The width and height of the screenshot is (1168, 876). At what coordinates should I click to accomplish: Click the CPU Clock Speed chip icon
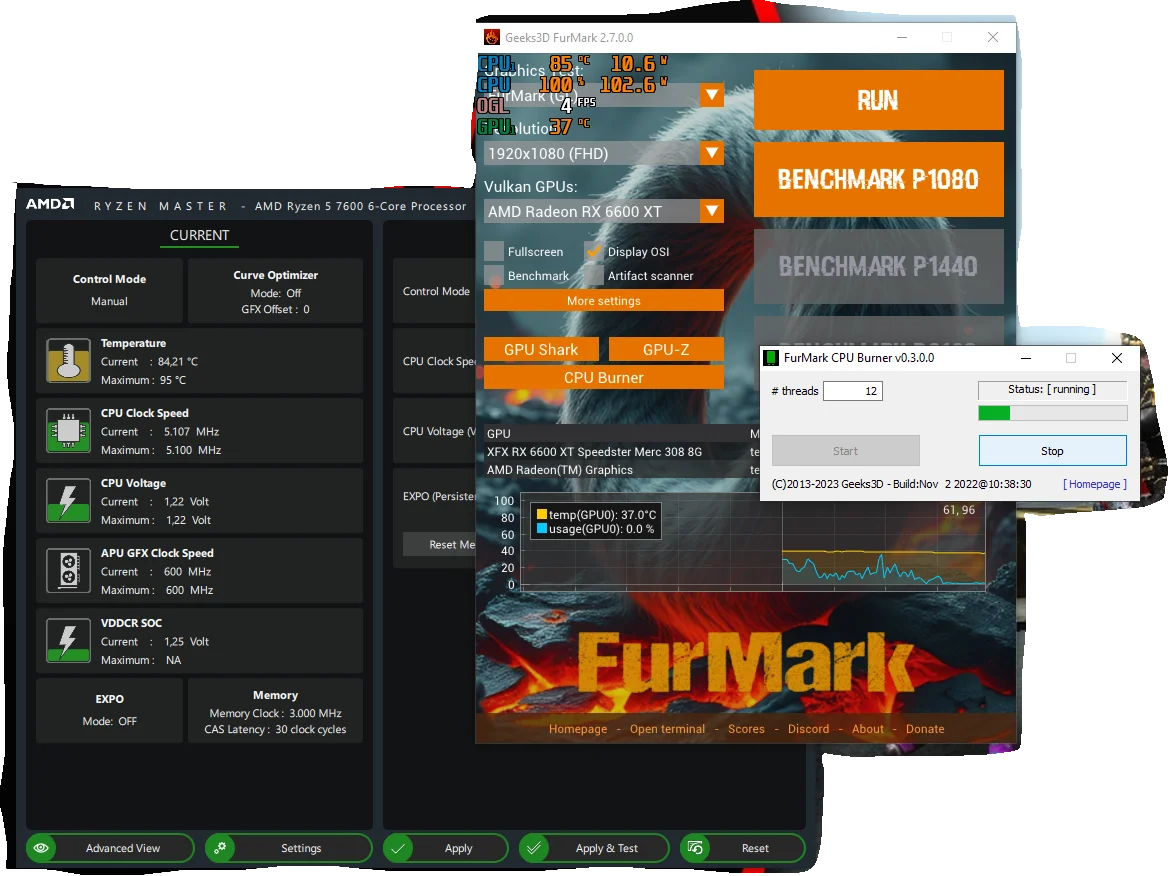pyautogui.click(x=69, y=431)
